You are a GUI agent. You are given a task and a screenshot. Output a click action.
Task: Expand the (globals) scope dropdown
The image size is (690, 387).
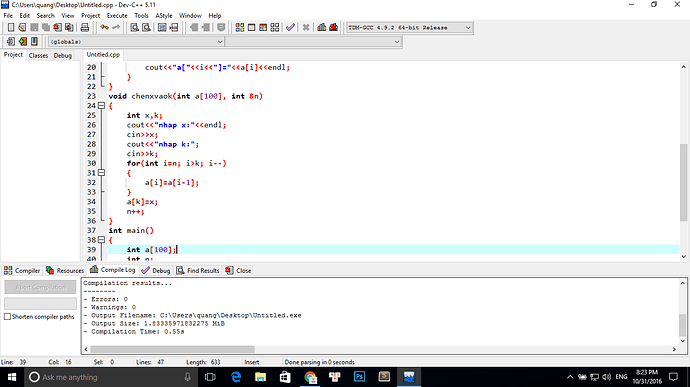pyautogui.click(x=136, y=42)
